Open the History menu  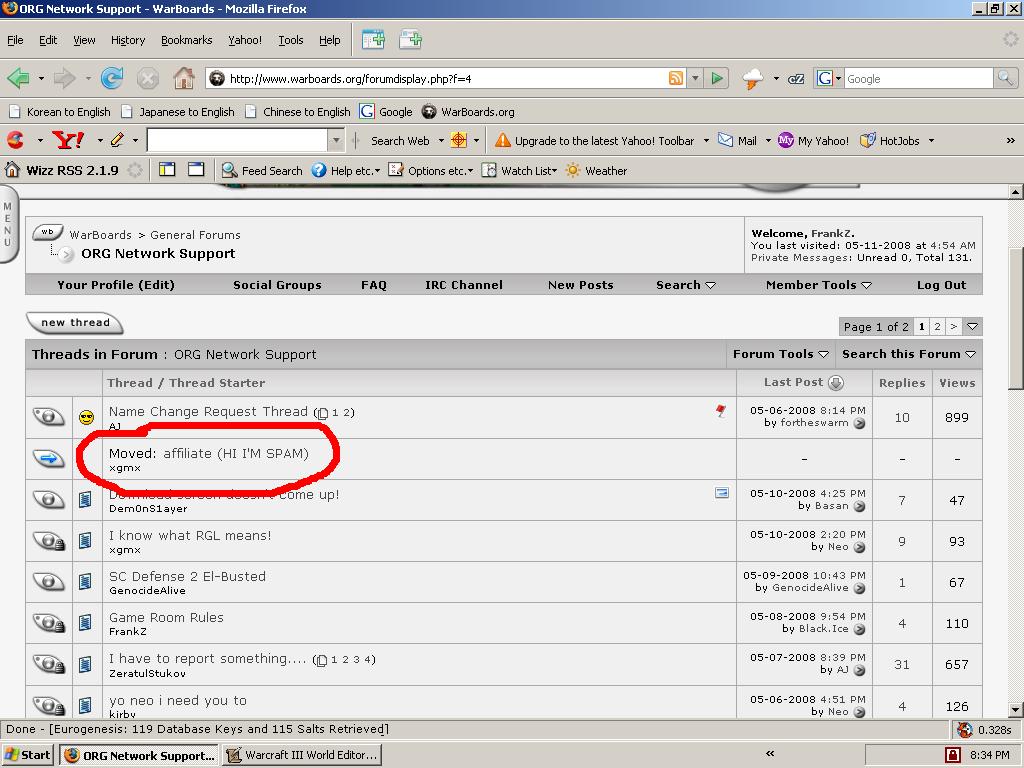coord(128,40)
